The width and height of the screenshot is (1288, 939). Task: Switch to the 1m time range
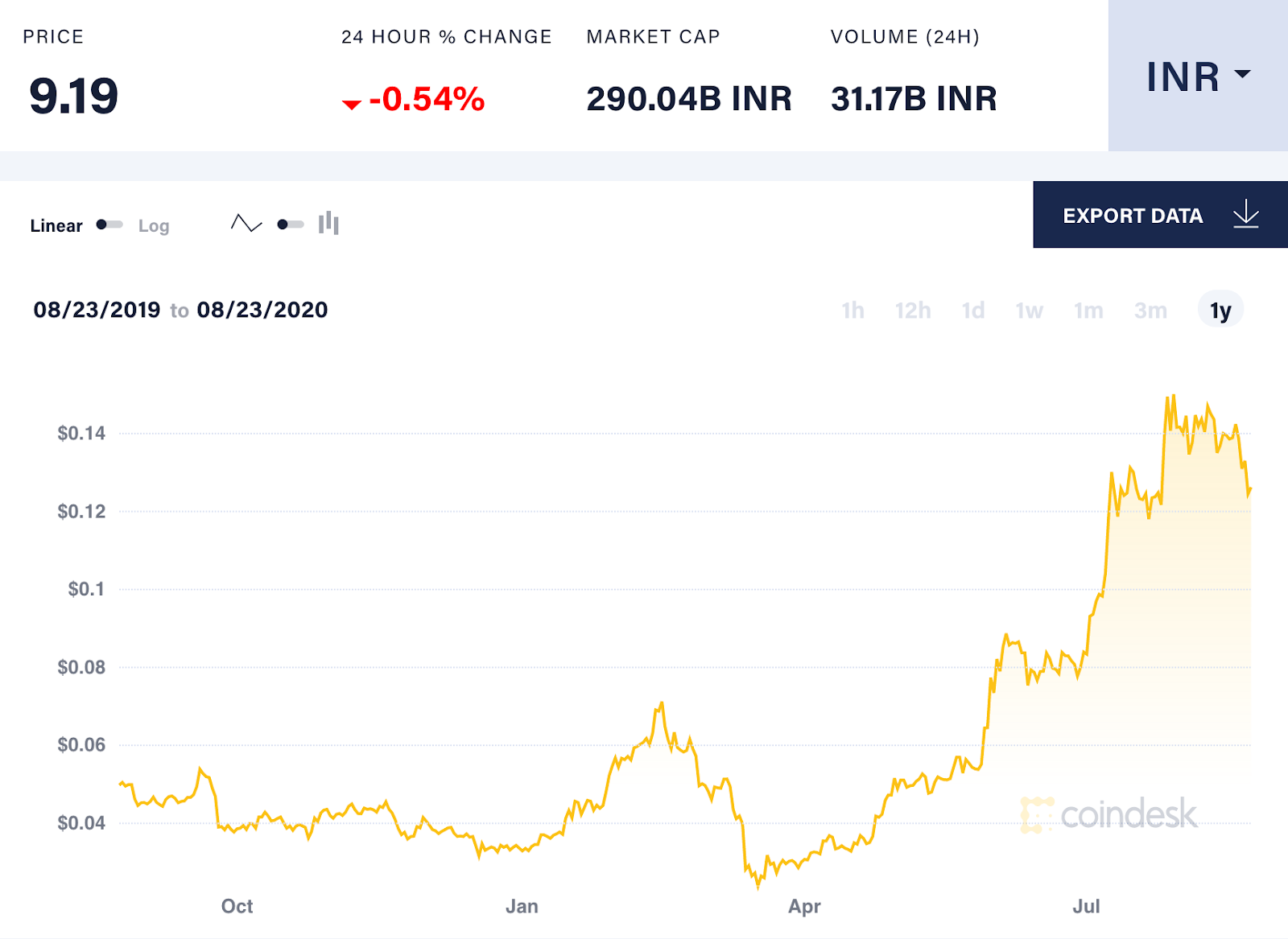(1088, 310)
